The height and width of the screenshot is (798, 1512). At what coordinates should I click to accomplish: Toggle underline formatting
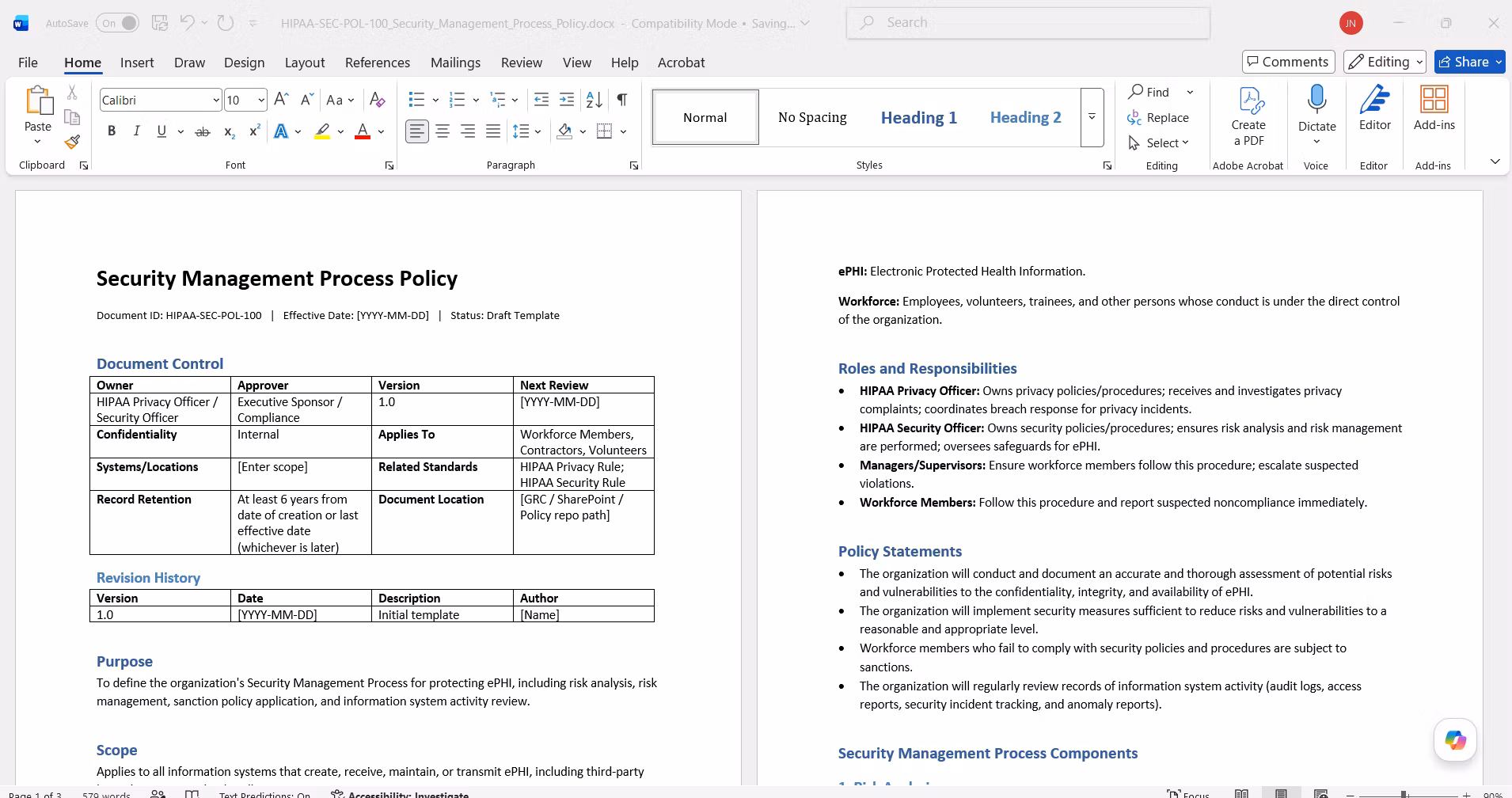click(x=161, y=131)
